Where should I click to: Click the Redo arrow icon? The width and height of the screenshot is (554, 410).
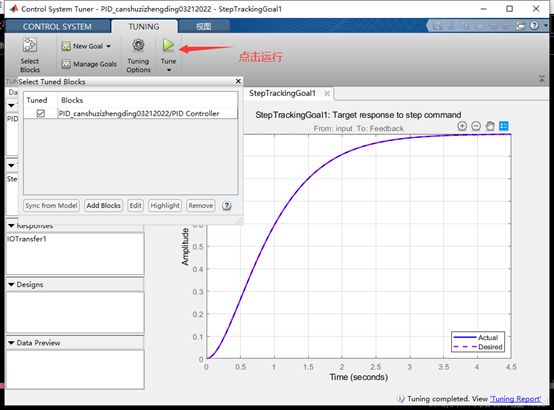click(507, 26)
